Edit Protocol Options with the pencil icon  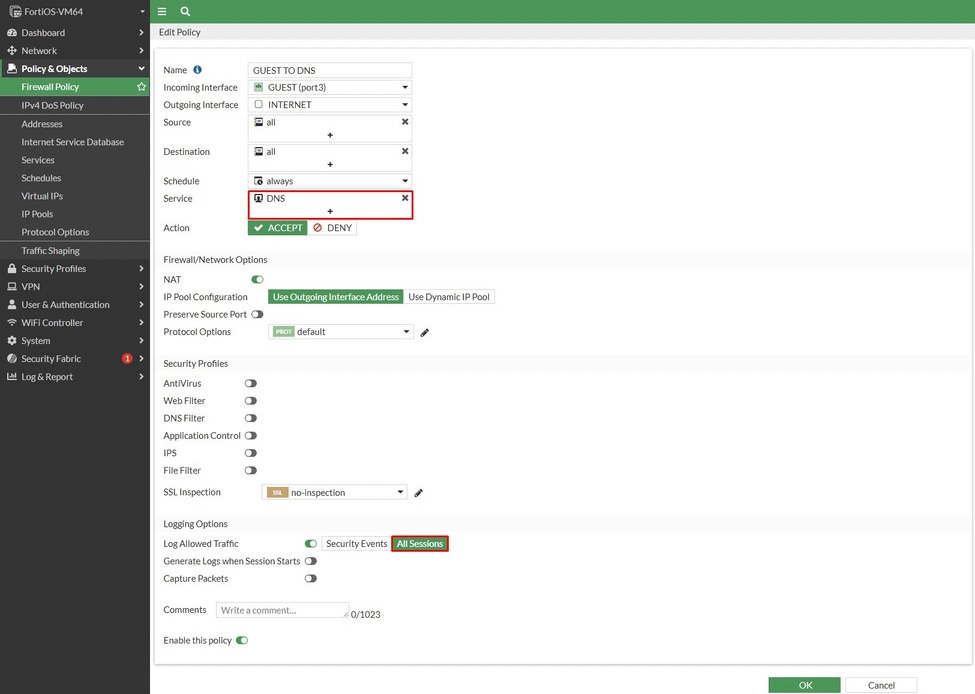(425, 332)
